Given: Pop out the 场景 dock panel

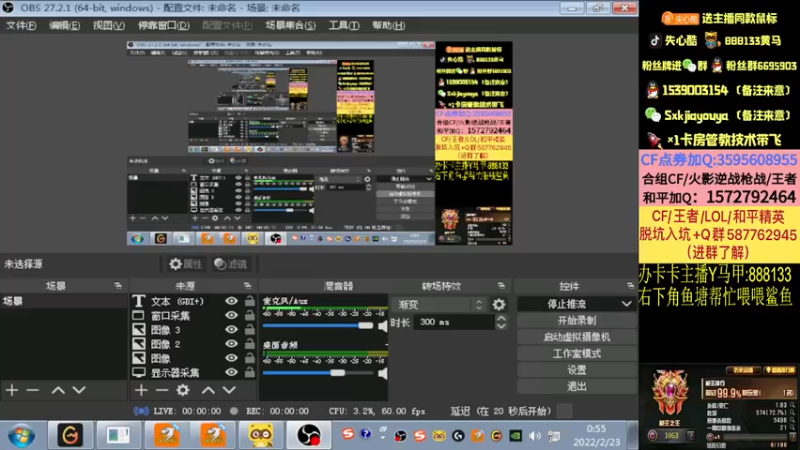Looking at the screenshot, I should point(118,286).
